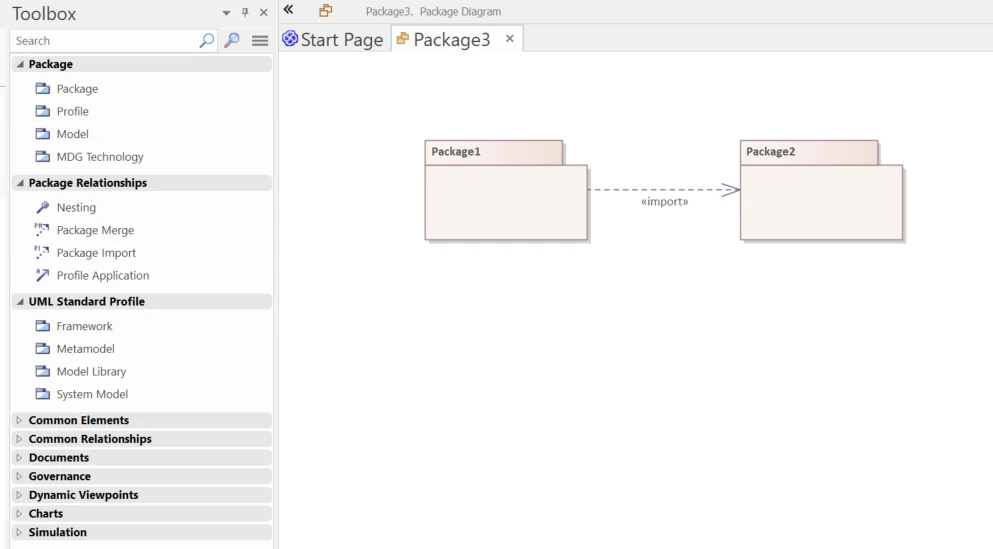The width and height of the screenshot is (993, 549).
Task: Expand the Simulation section
Action: (19, 532)
